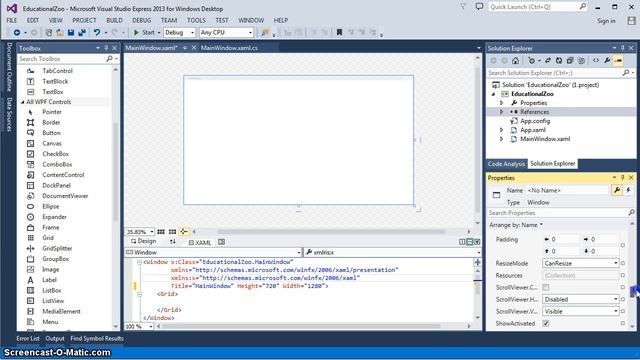The image size is (640, 360).
Task: Collapse the All WPF Controls group
Action: 22,102
